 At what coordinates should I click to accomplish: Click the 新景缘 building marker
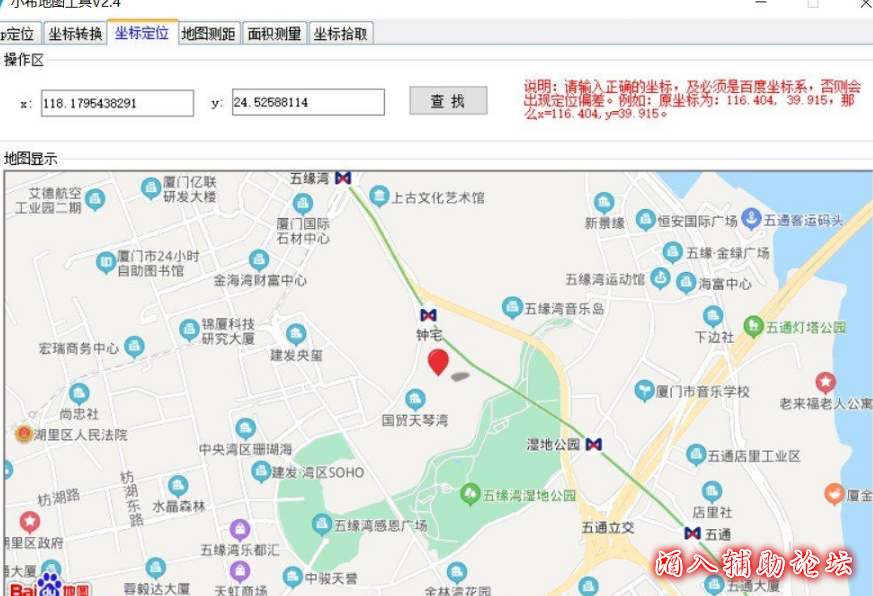[604, 203]
